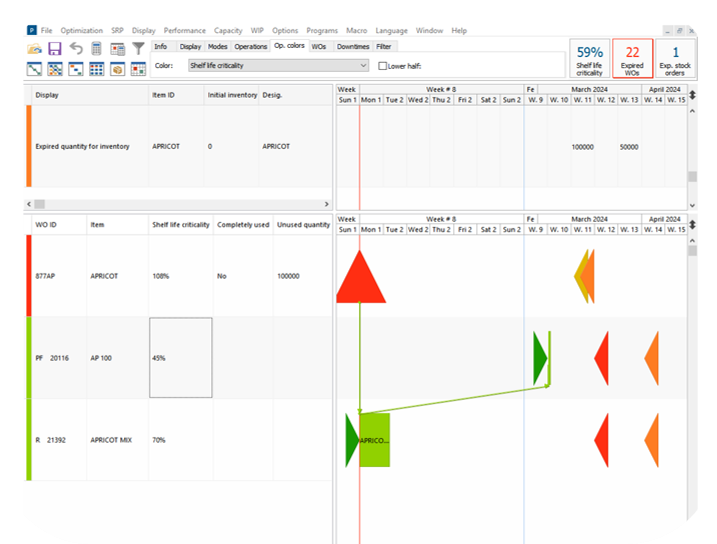Click the large red triangle for 877AP

click(x=360, y=277)
